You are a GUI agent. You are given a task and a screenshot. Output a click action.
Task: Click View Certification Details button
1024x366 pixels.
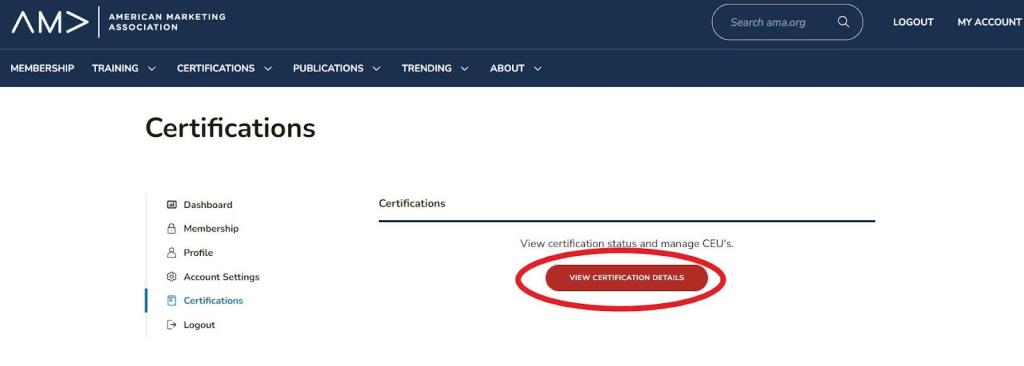click(627, 278)
